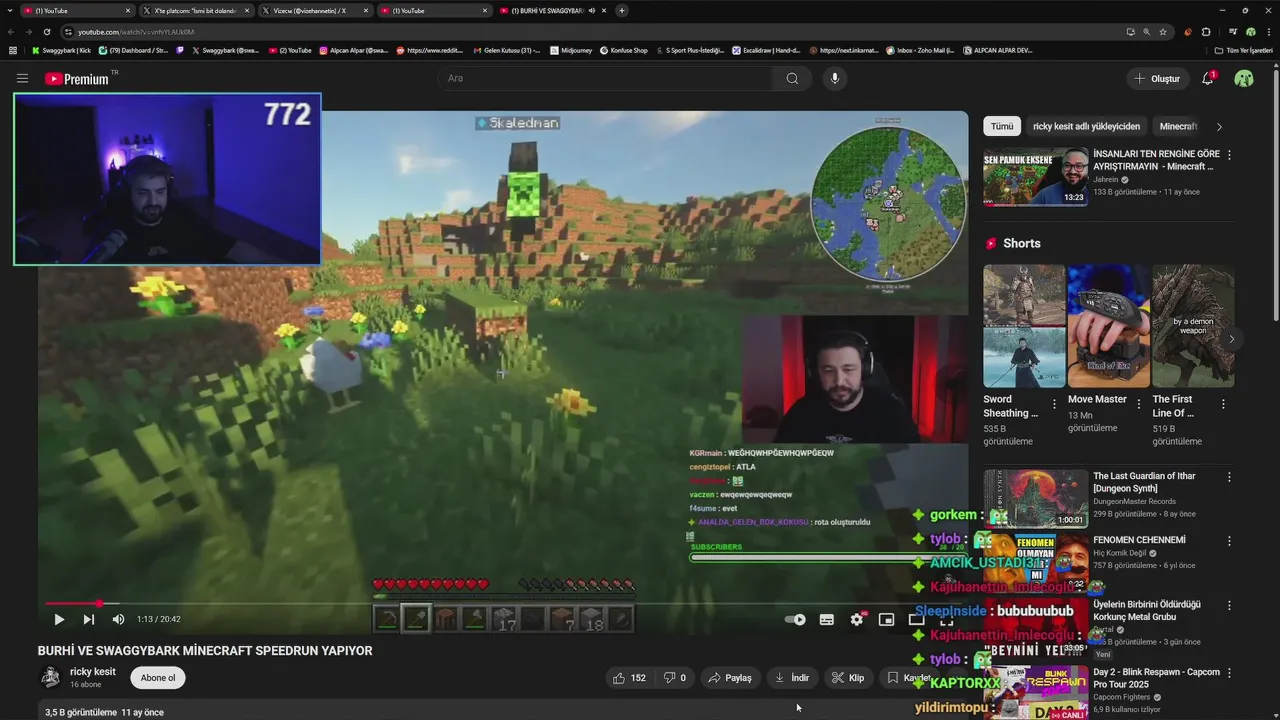
Task: Subscribe with the Abone ol button
Action: (158, 678)
